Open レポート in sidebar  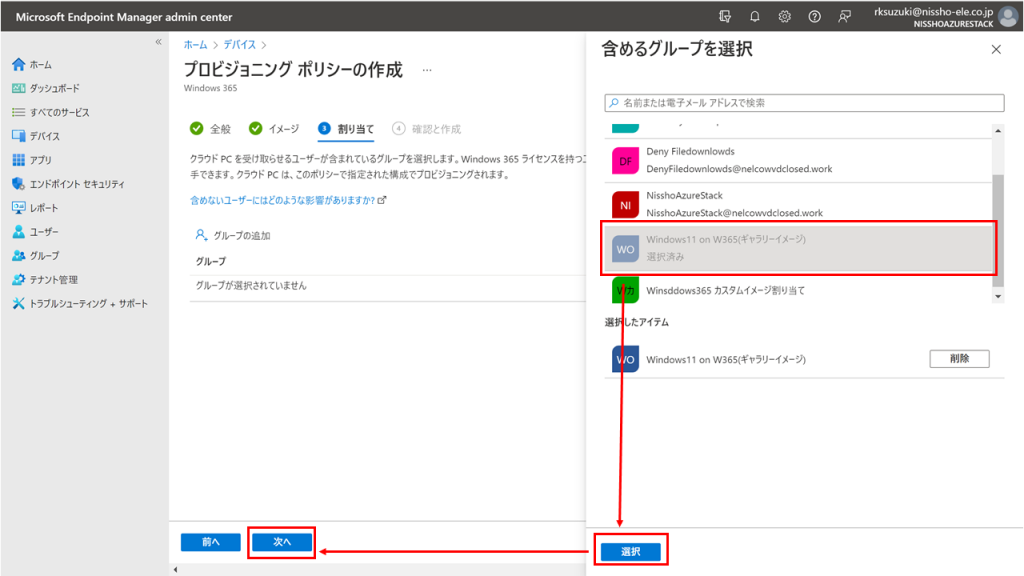point(35,208)
